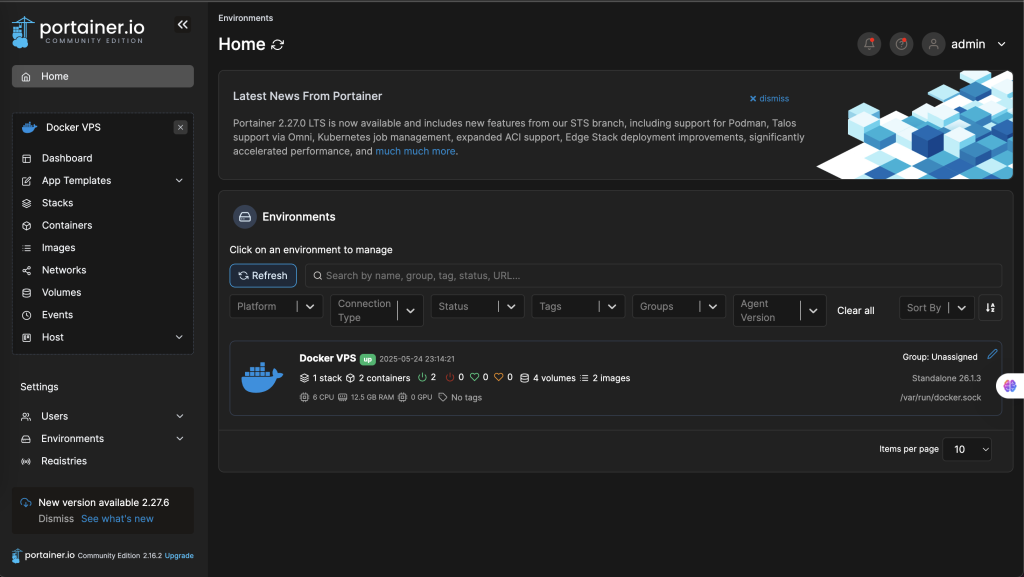The image size is (1024, 577).
Task: Edit Docker VPS with pencil icon
Action: pyautogui.click(x=992, y=354)
